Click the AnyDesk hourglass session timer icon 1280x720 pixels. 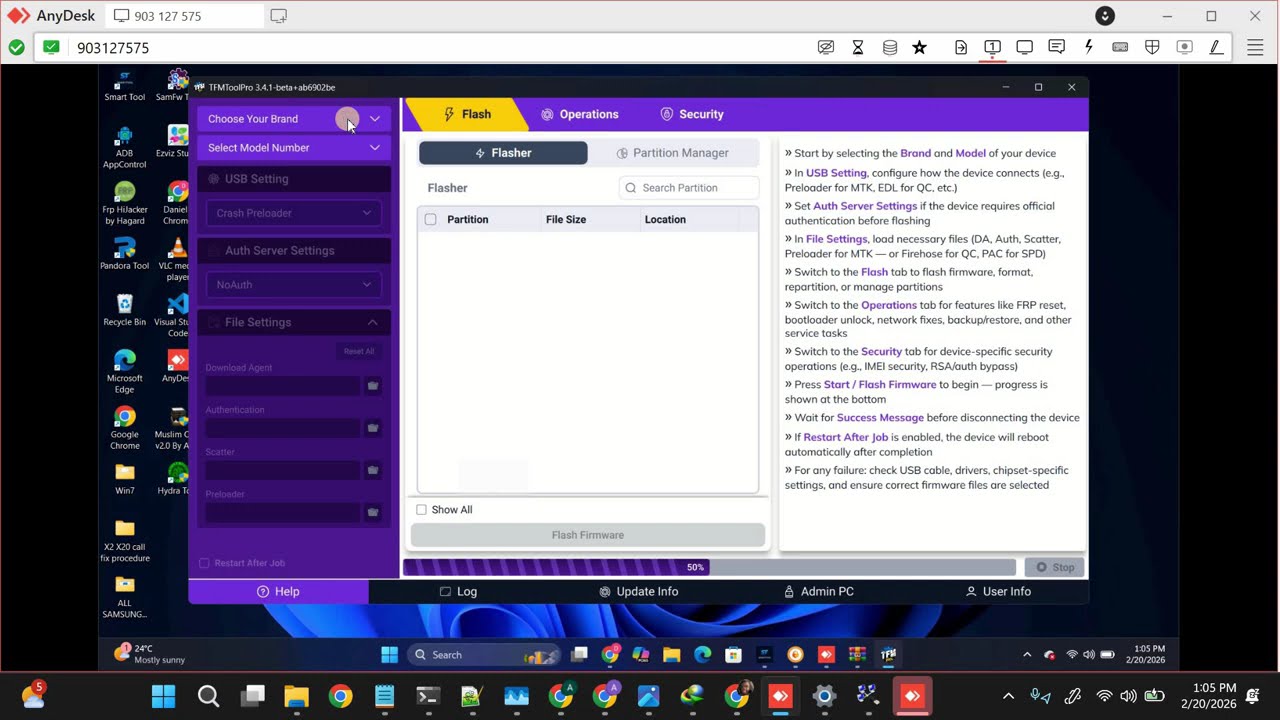[858, 47]
